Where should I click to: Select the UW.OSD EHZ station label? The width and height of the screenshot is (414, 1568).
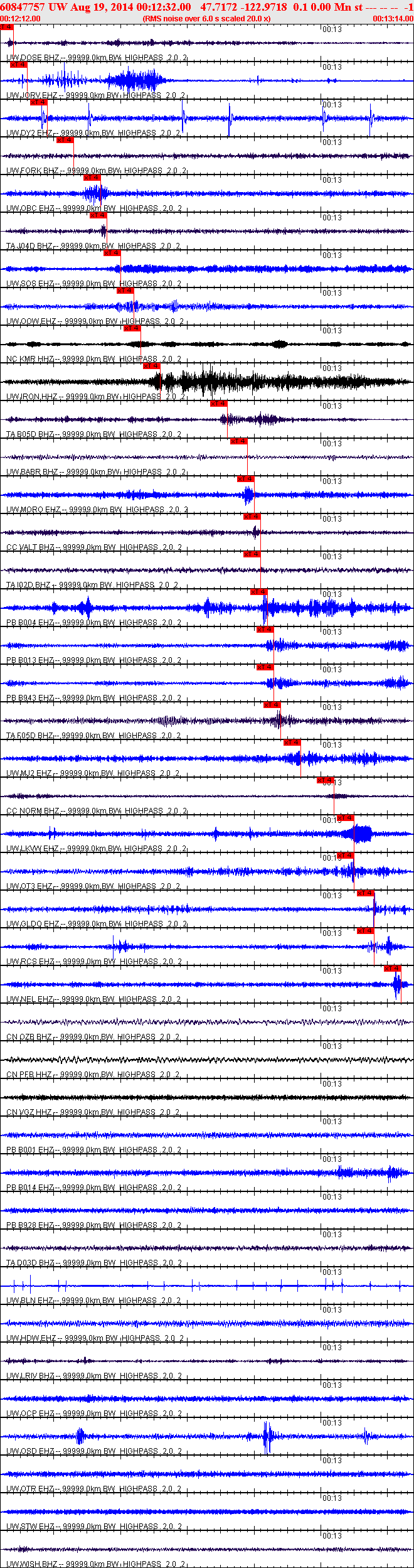pyautogui.click(x=30, y=1451)
